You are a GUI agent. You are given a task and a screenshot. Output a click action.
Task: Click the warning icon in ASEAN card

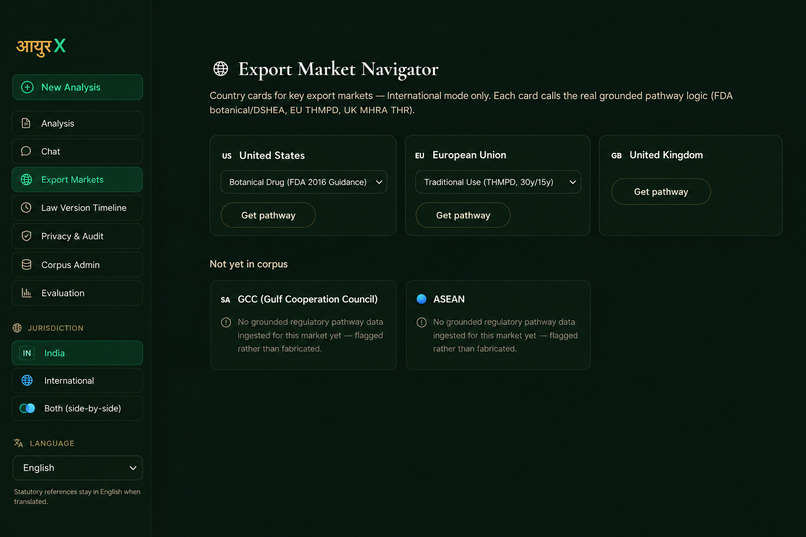tap(422, 322)
